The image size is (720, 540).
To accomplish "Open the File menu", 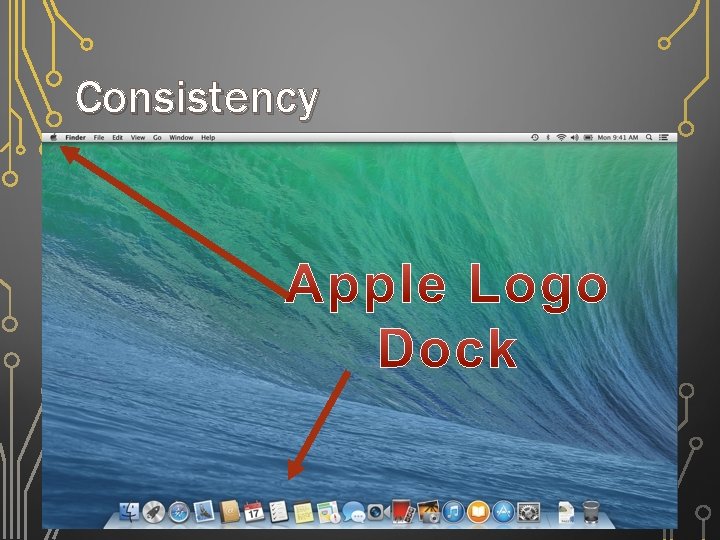I will 99,137.
